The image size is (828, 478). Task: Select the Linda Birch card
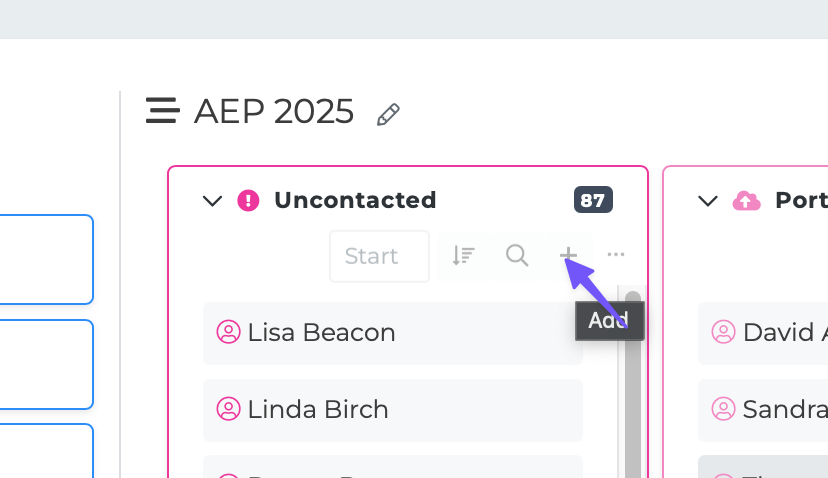click(392, 409)
